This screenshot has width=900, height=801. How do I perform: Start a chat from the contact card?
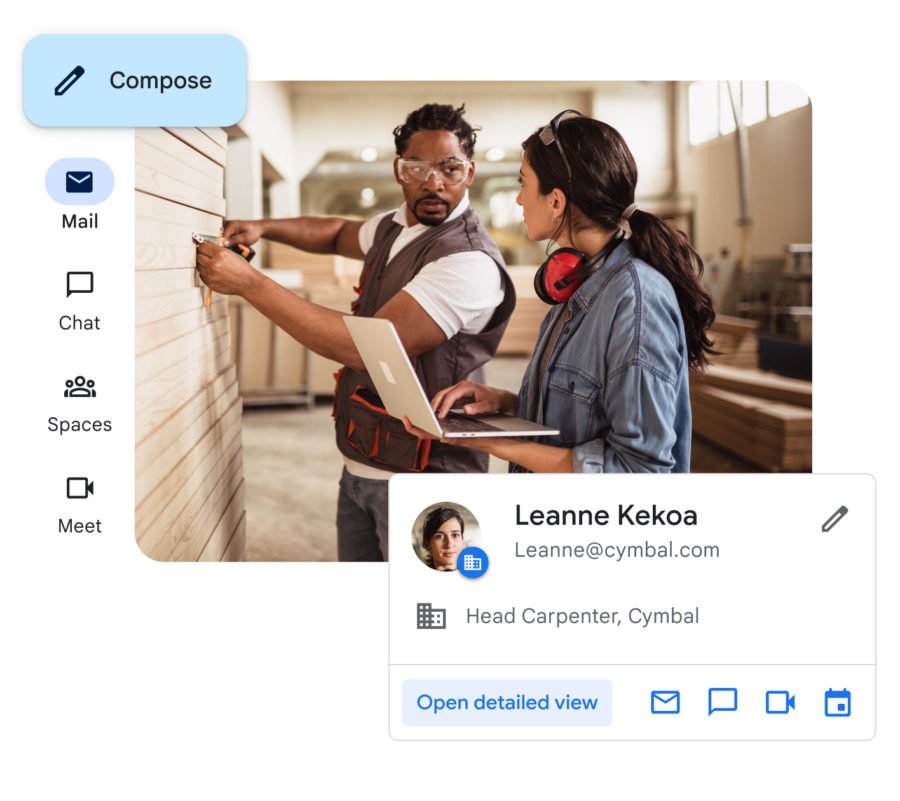pyautogui.click(x=723, y=702)
